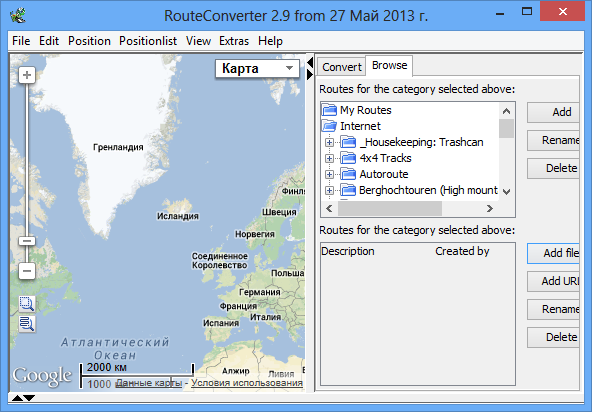This screenshot has width=592, height=412.
Task: Click the zoom-to-selection magnifier icon on the map
Action: tap(27, 304)
